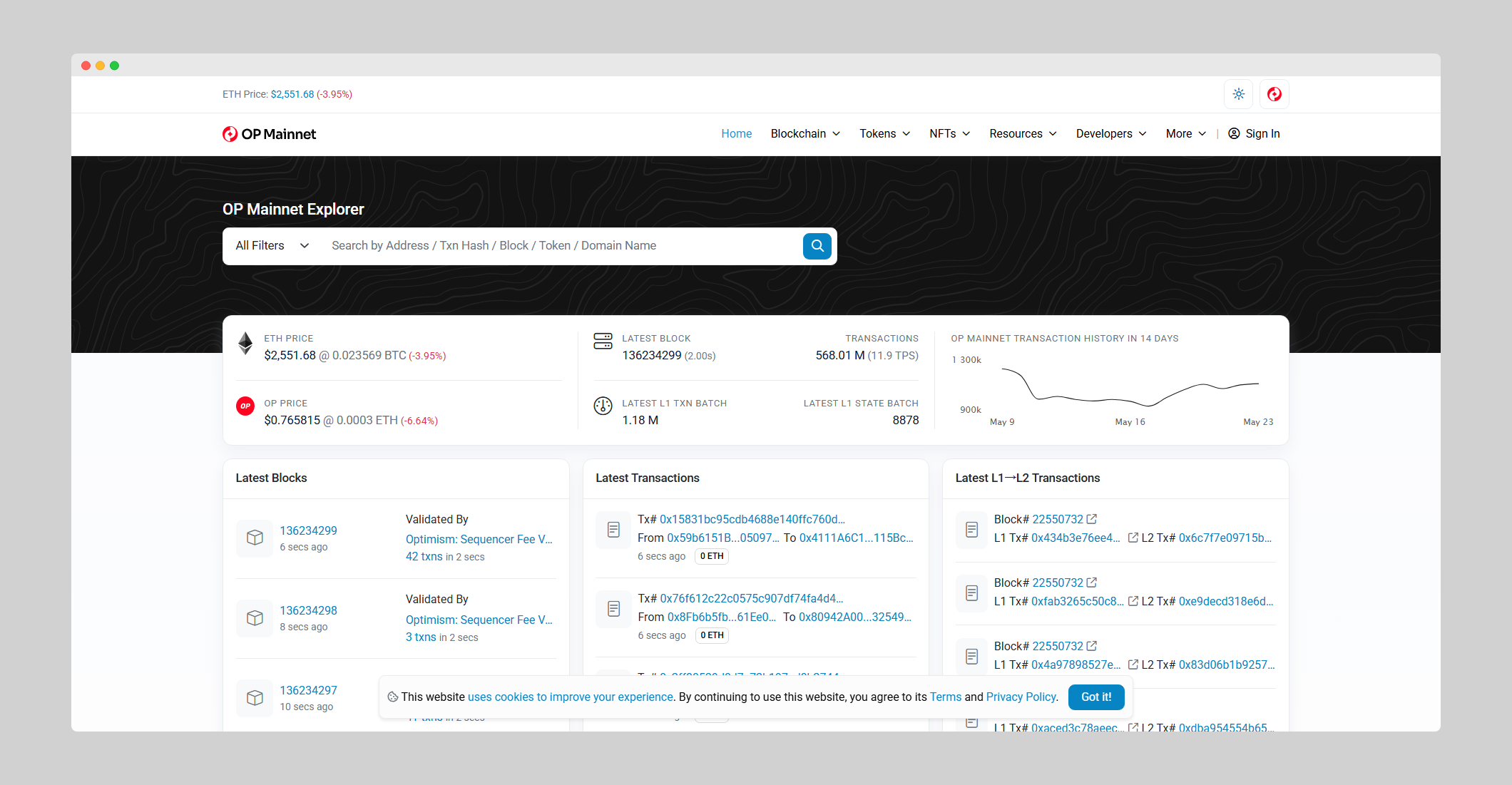Click external link icon after L1 Tx 0x434b3e76ee4...
Viewport: 1512px width, 785px height.
click(1133, 538)
